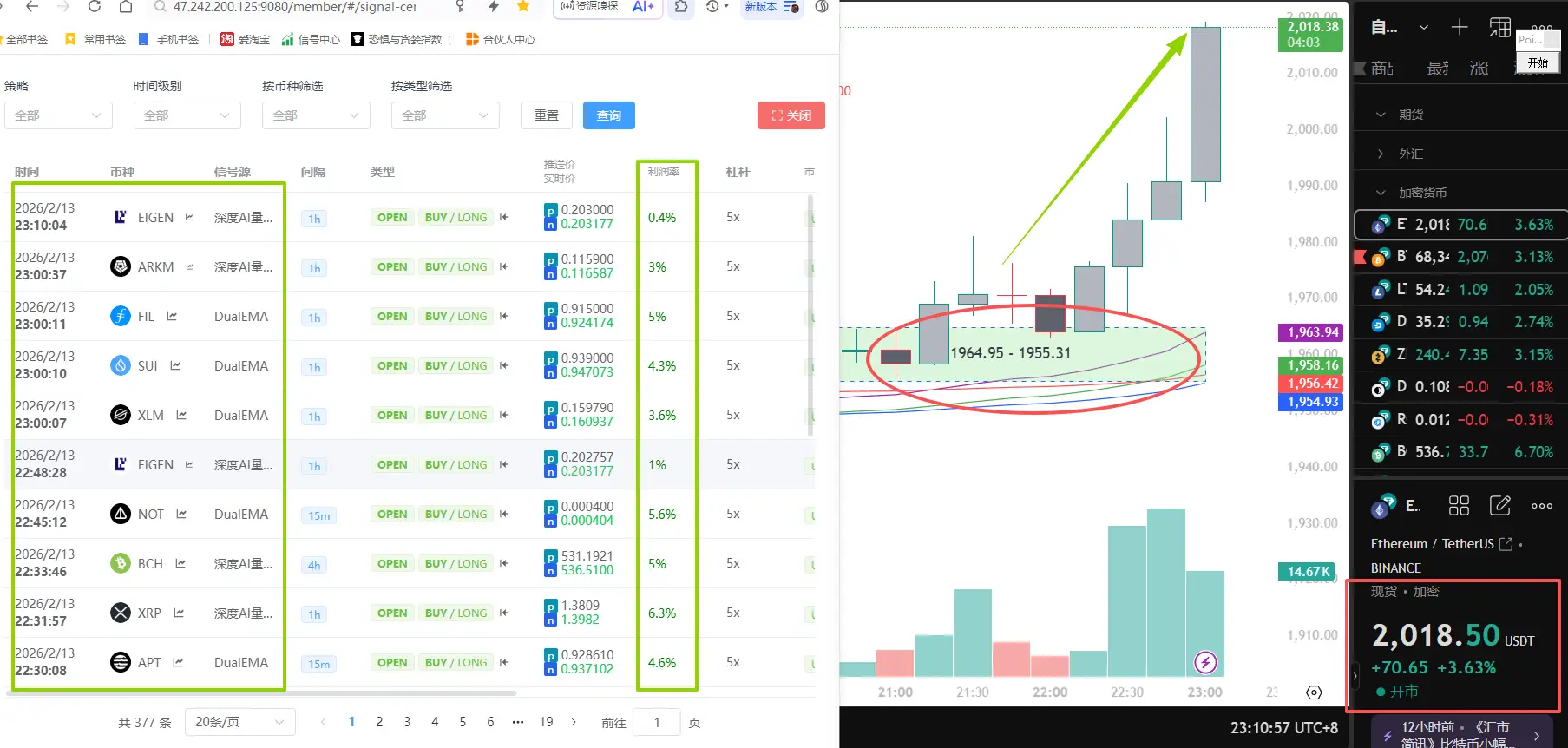Open the browser extensions puzzle icon
The width and height of the screenshot is (1568, 748).
tap(682, 7)
